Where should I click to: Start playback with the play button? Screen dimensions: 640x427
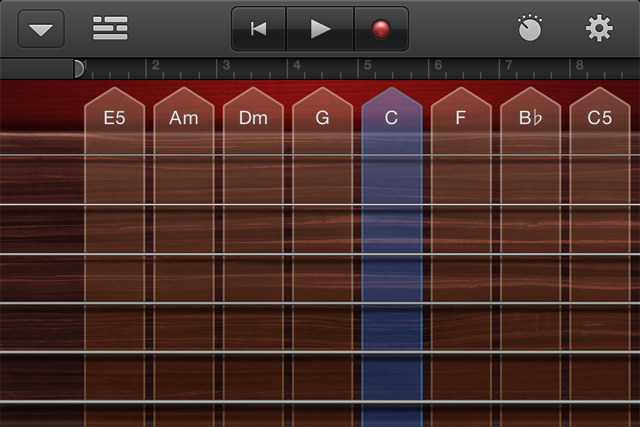coord(320,29)
